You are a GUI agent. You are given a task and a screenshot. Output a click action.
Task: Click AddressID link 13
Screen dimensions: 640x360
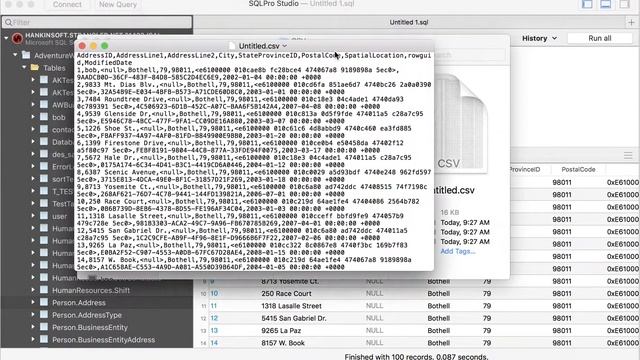click(214, 331)
